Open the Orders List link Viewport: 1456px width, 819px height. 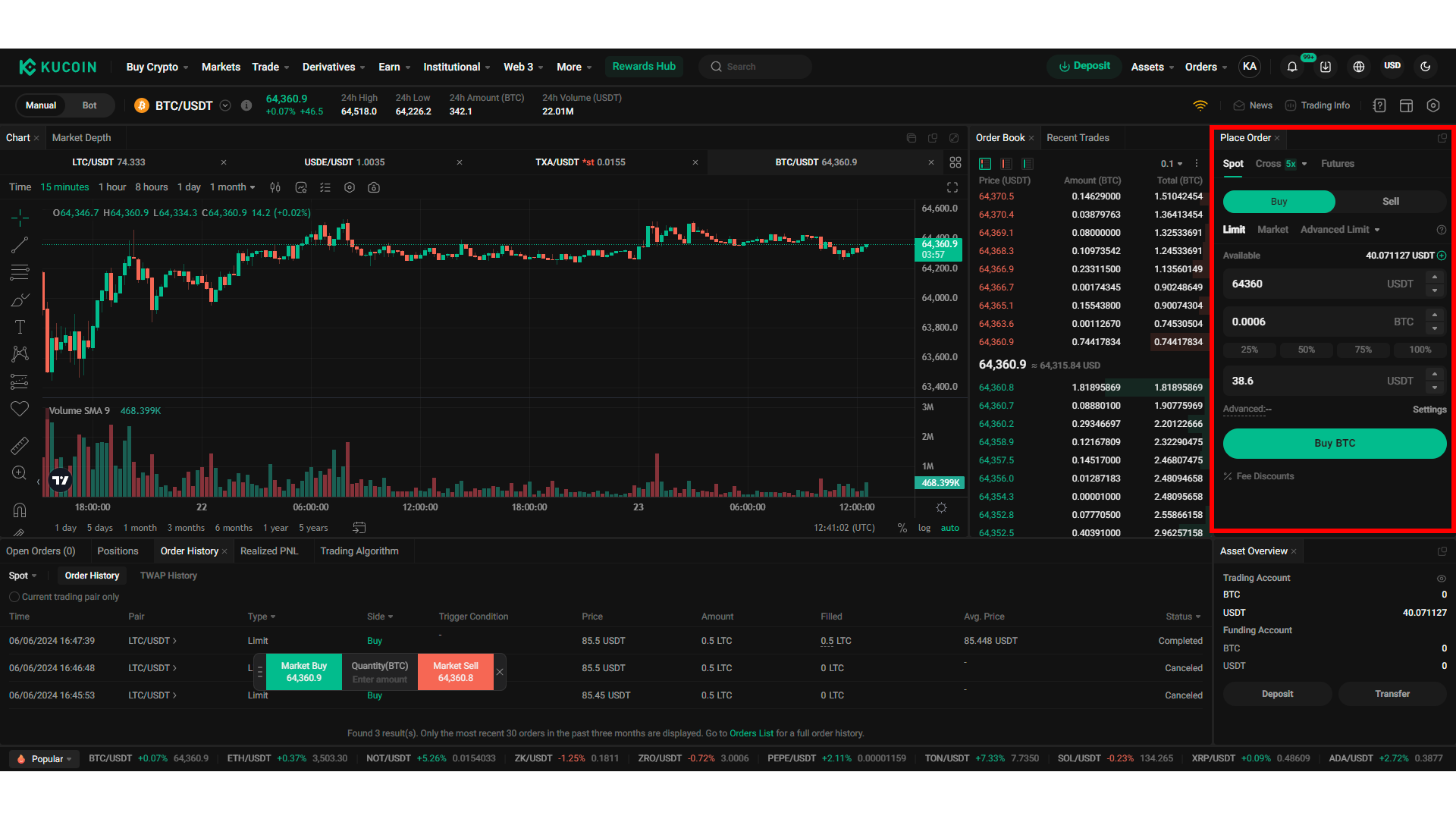coord(752,733)
